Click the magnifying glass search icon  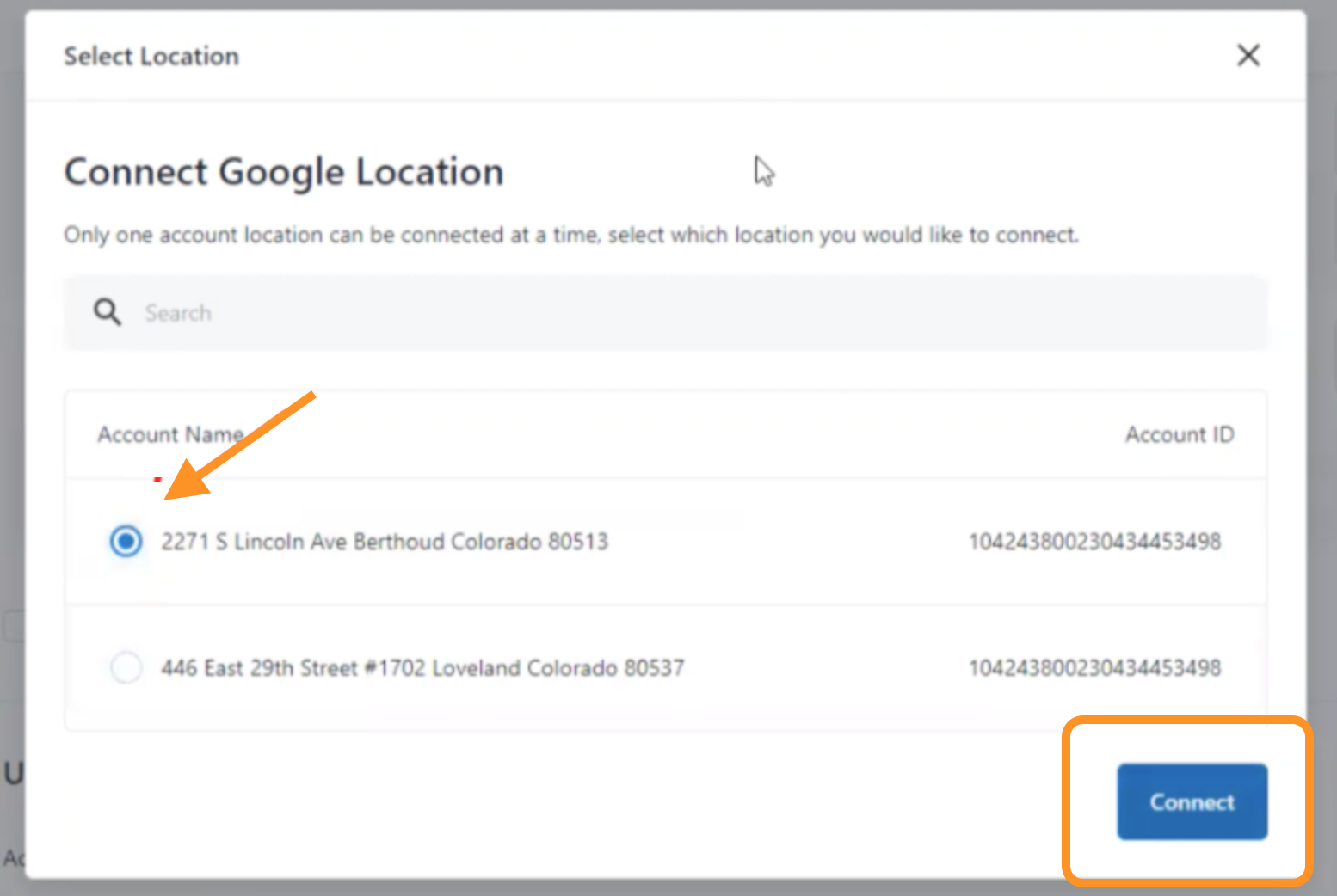pyautogui.click(x=108, y=312)
